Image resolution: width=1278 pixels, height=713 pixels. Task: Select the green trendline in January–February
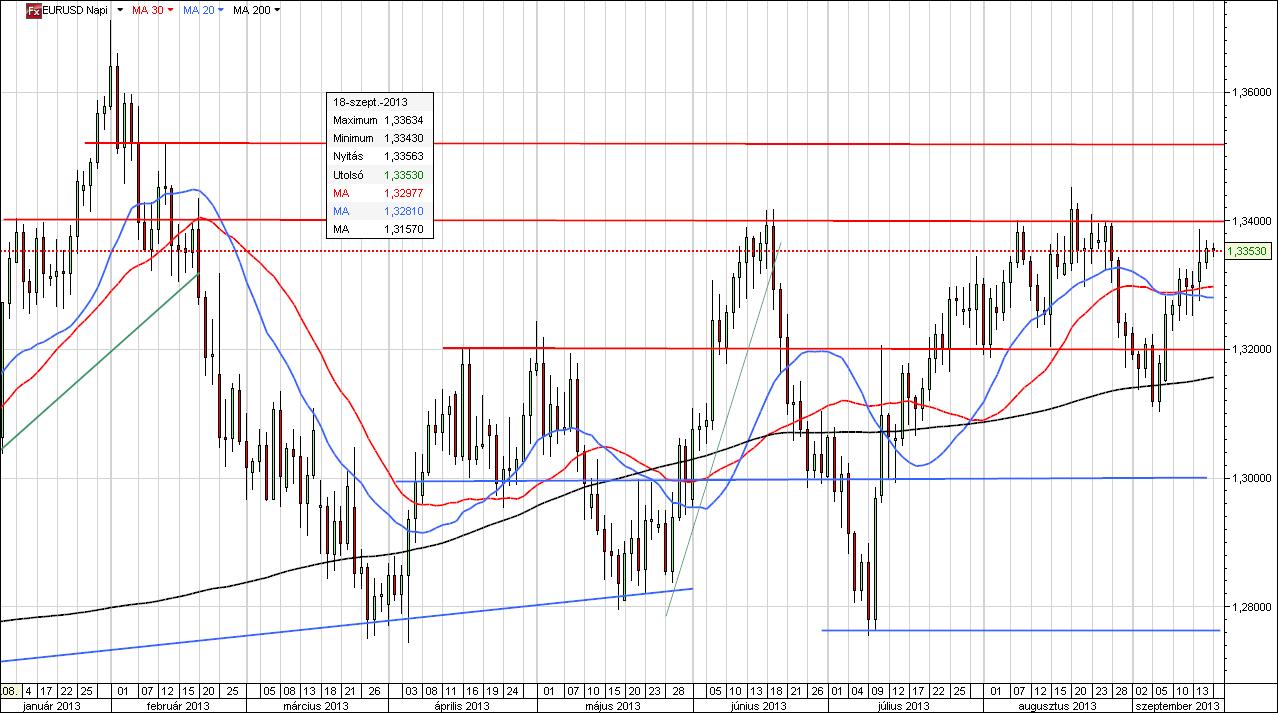pos(100,360)
